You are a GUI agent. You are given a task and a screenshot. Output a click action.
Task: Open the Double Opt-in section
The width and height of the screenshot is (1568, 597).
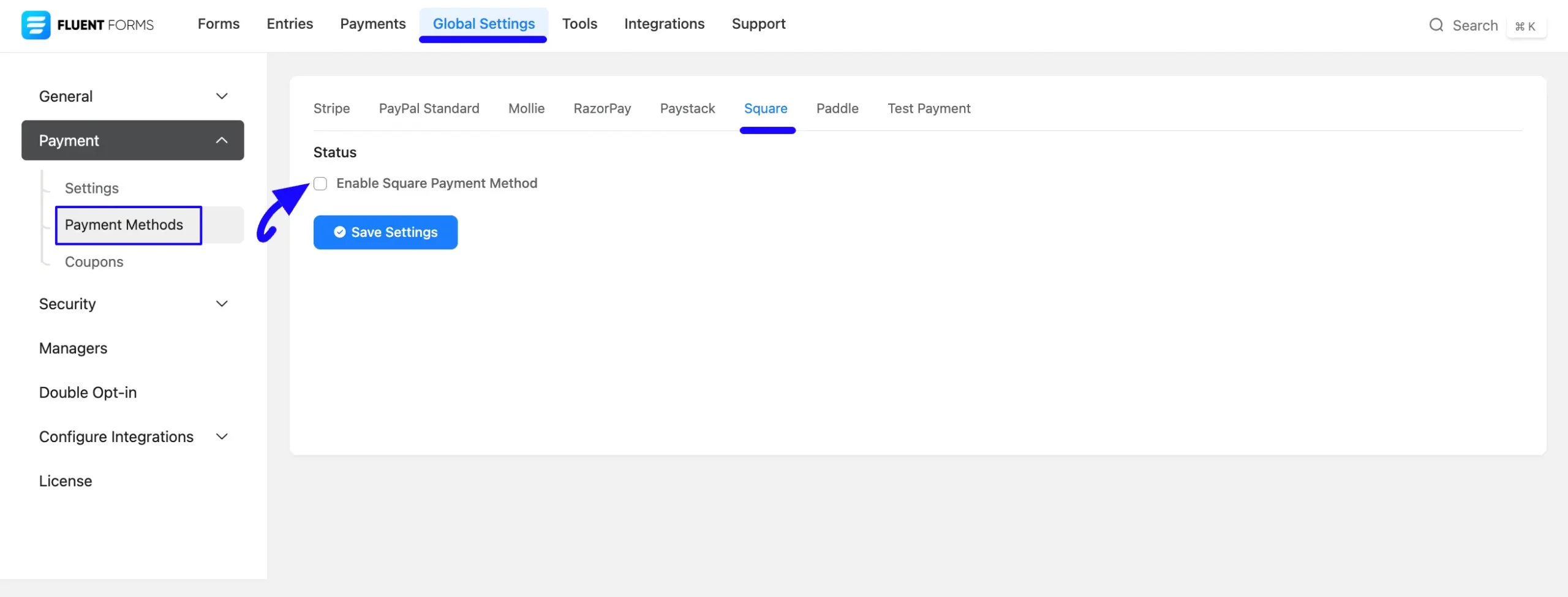coord(88,392)
